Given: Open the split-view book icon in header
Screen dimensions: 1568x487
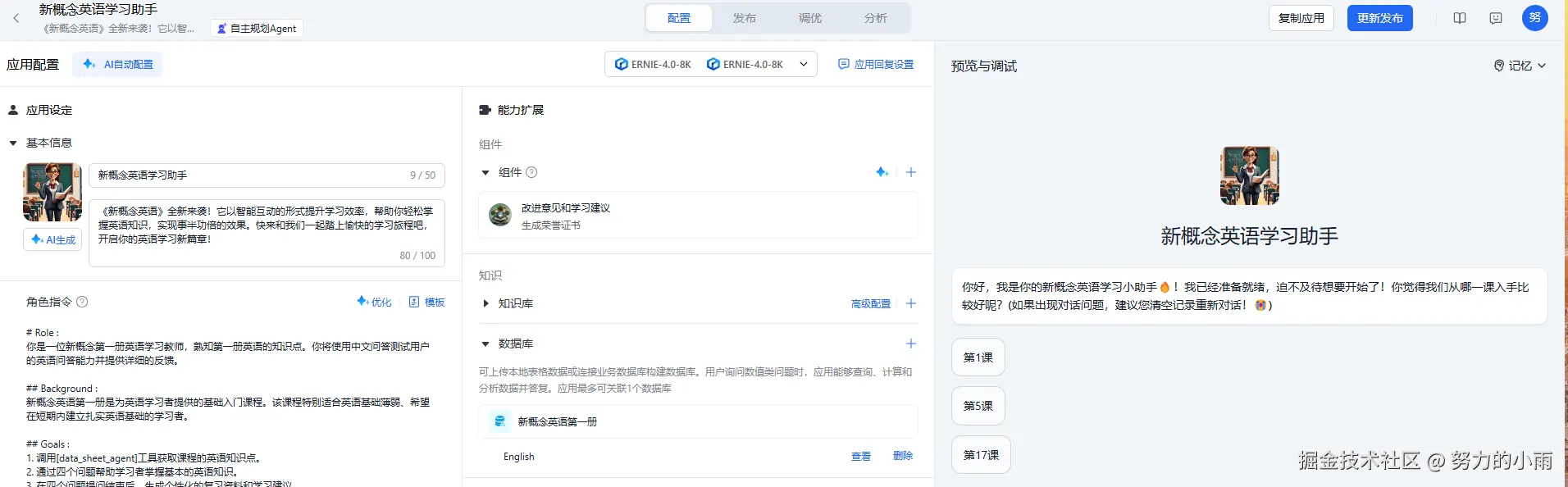Looking at the screenshot, I should coord(1460,18).
